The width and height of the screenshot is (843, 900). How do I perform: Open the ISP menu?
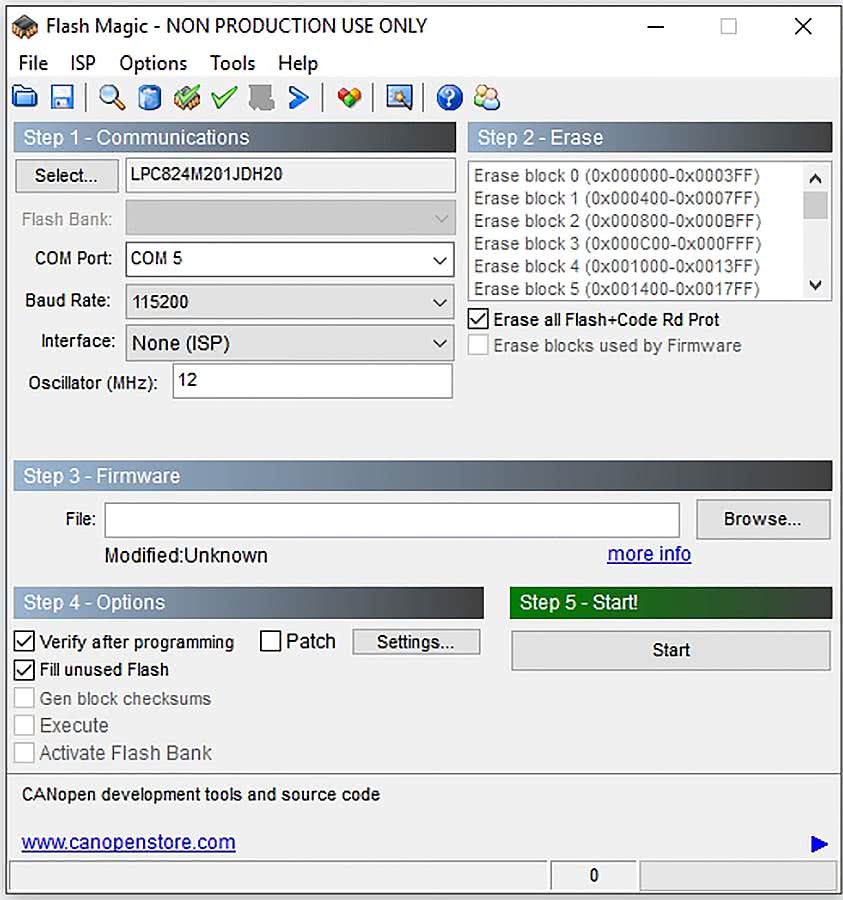83,63
